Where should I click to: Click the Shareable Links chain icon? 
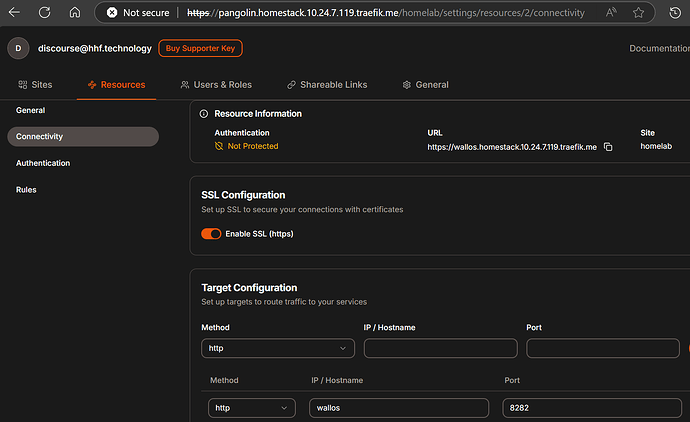coord(291,85)
